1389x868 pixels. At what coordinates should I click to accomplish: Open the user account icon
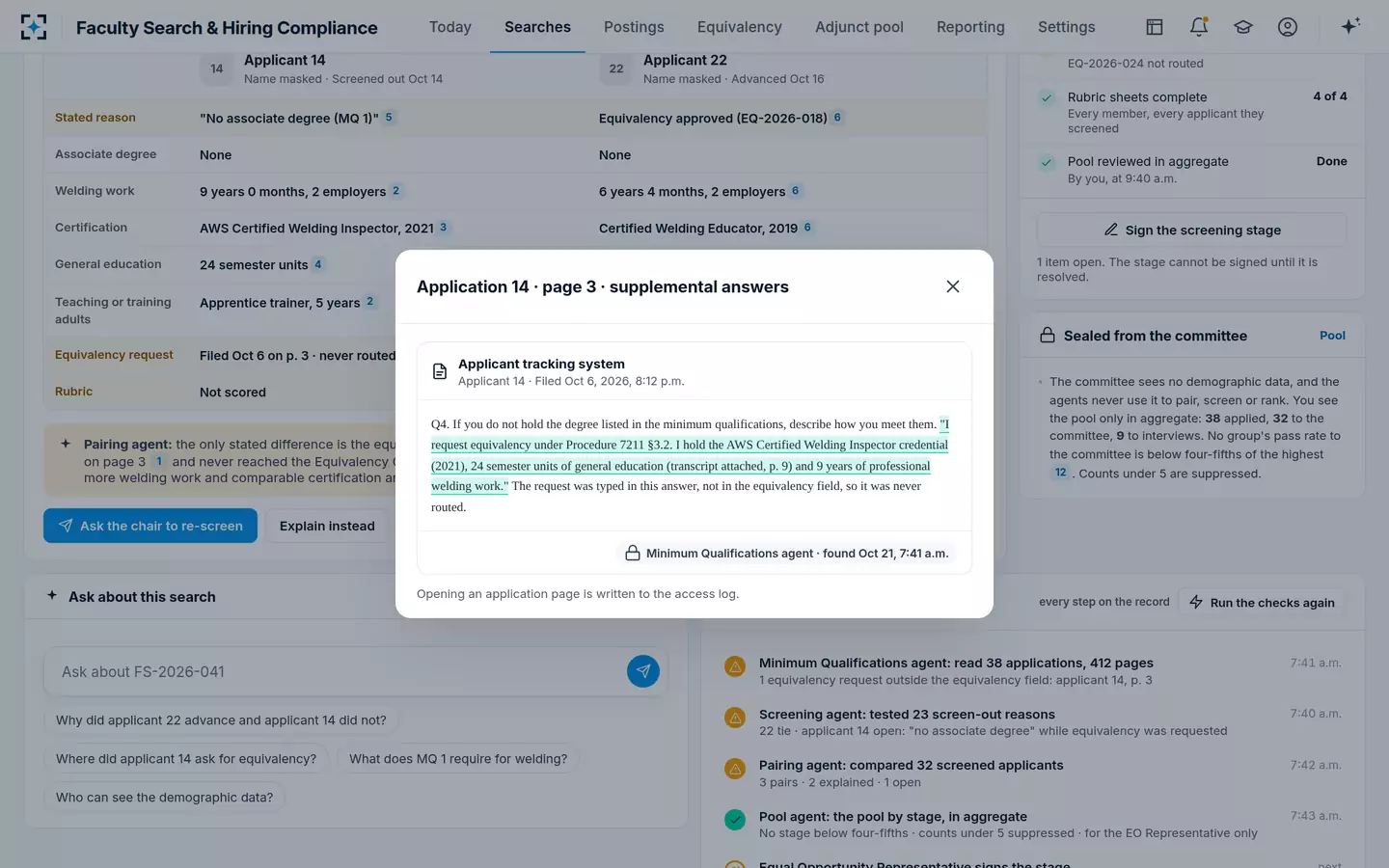1288,27
